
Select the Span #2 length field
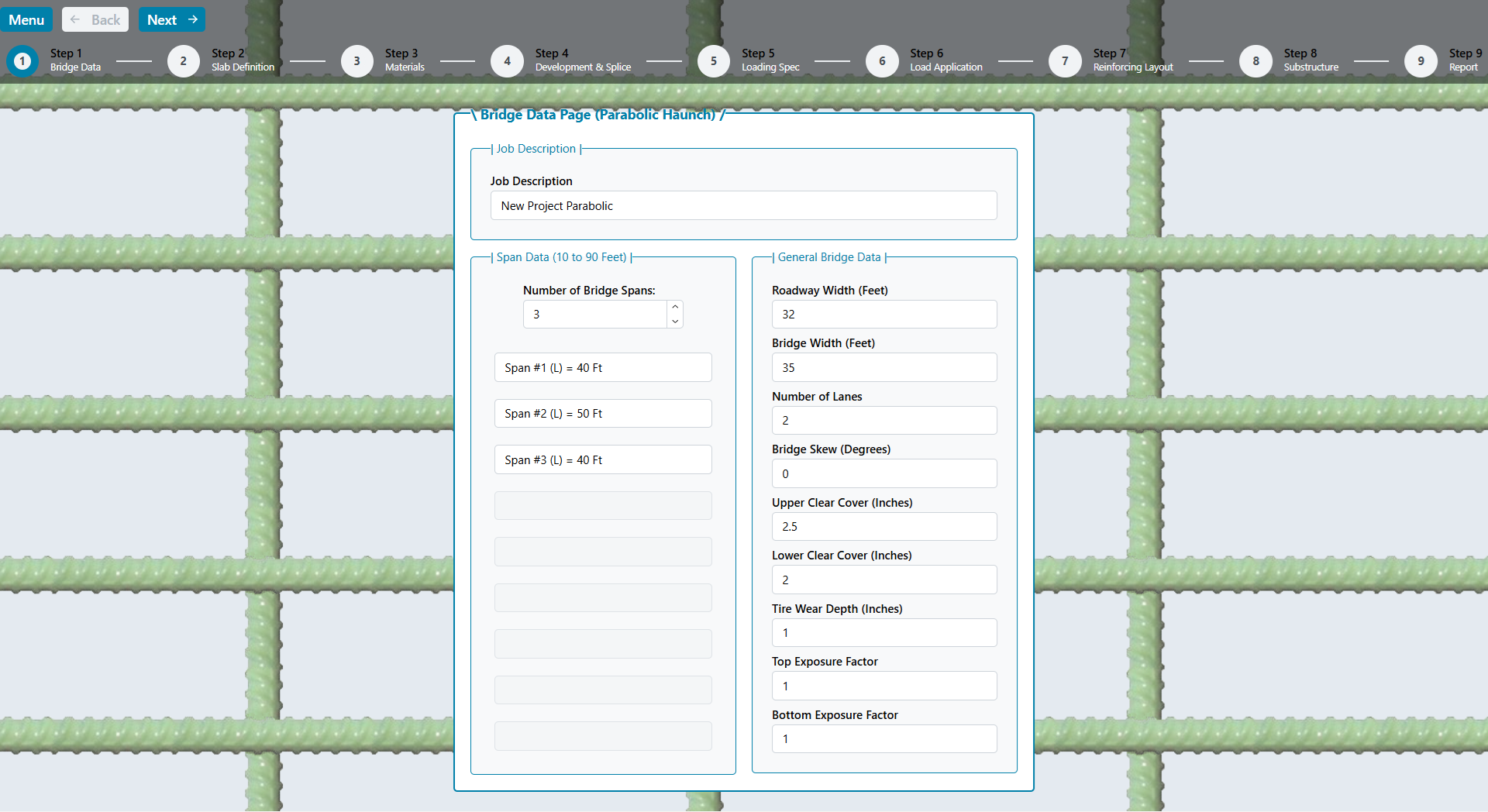pos(603,414)
